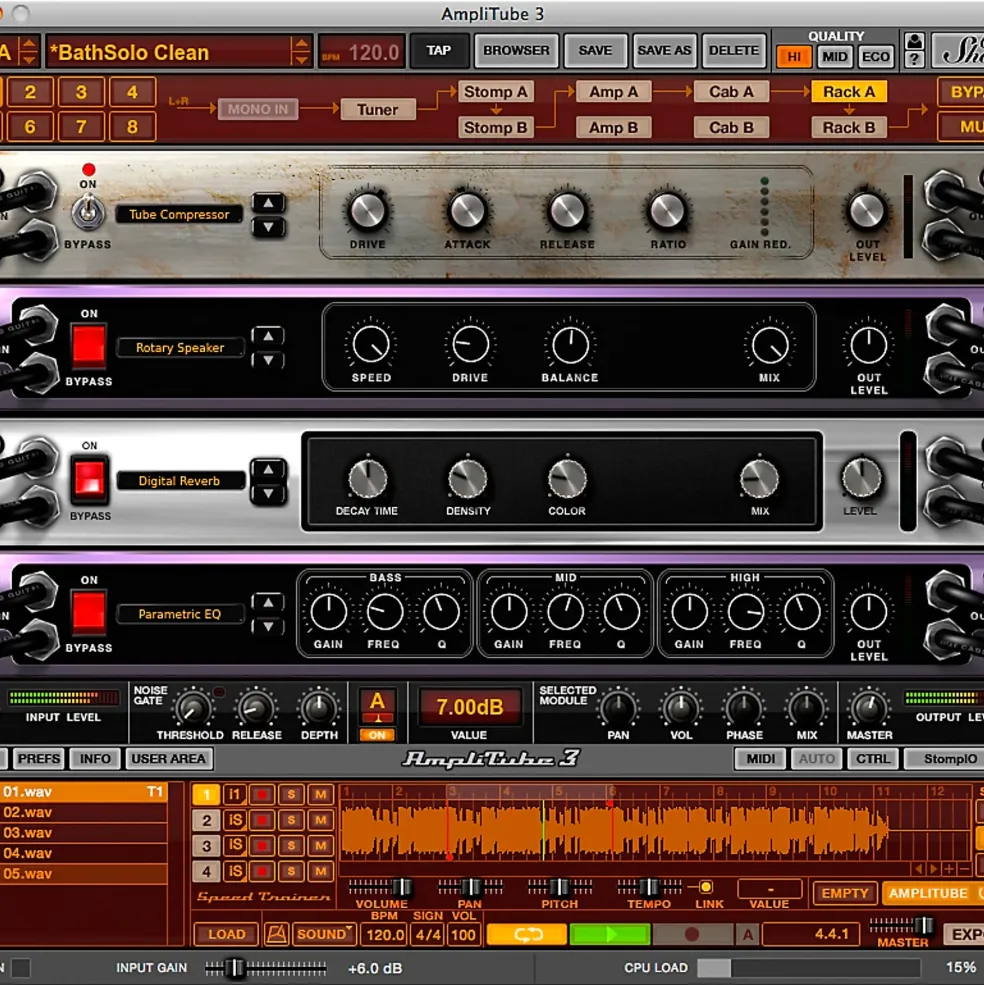
Task: Open help with the question mark icon
Action: coord(915,60)
